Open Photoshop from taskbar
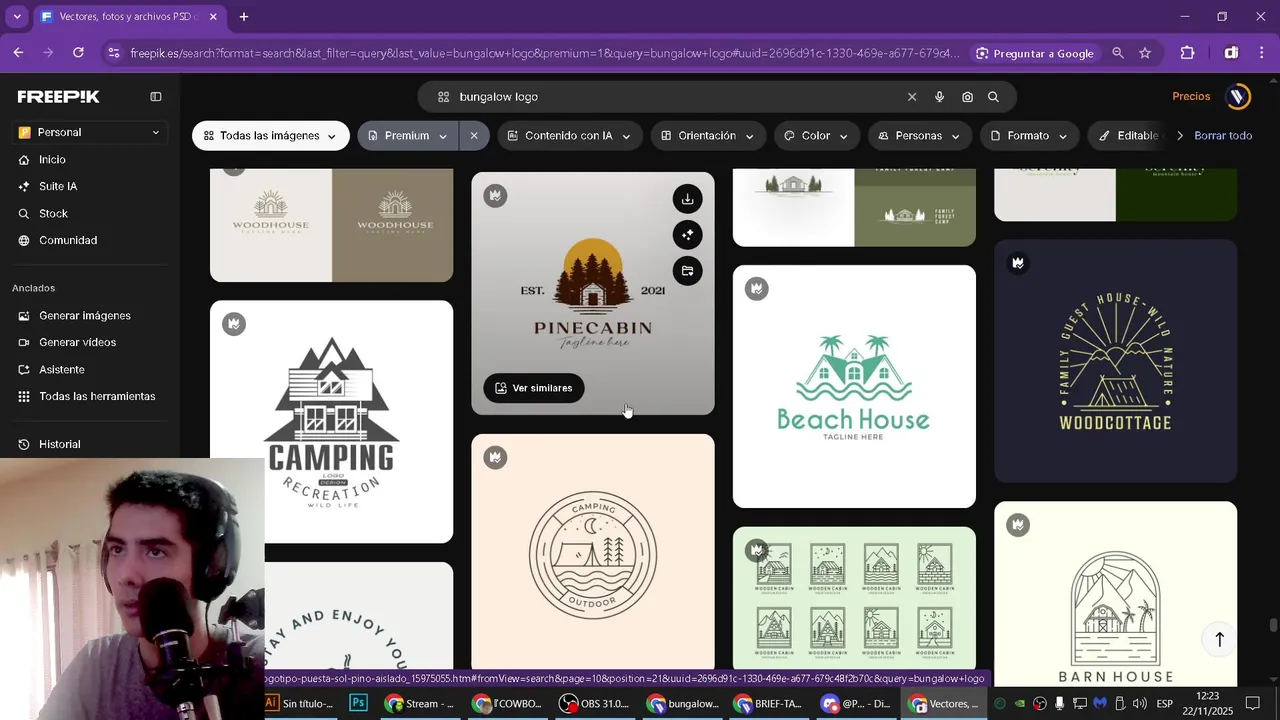Viewport: 1280px width, 720px height. pos(358,703)
